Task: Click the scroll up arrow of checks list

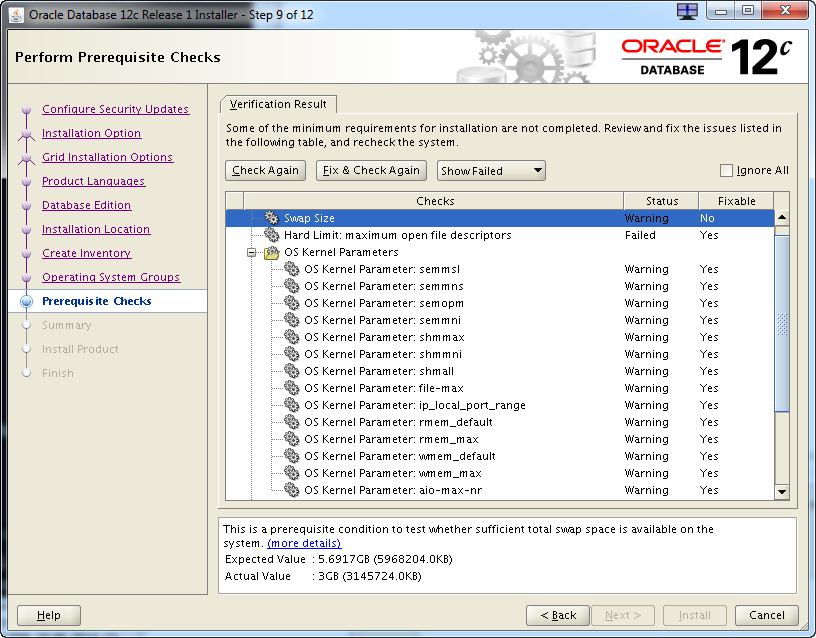Action: (x=782, y=218)
